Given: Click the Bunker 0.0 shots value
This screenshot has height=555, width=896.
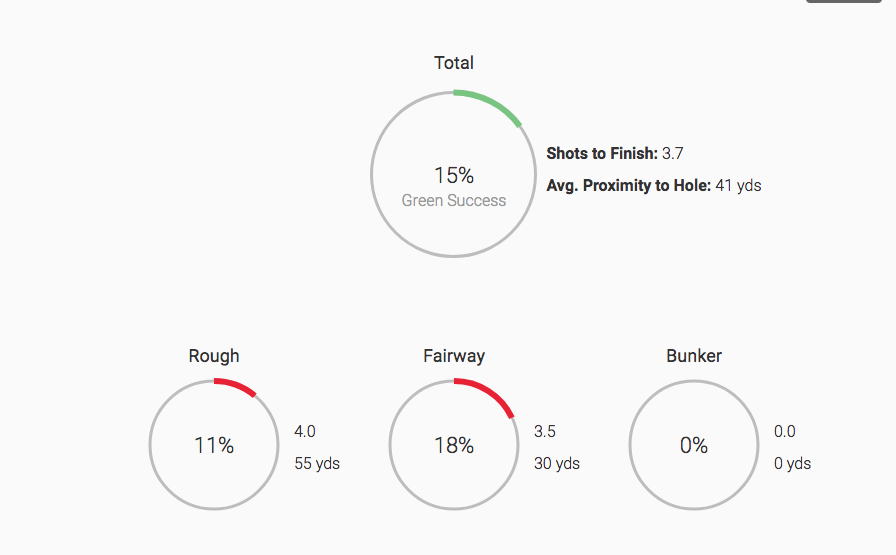Looking at the screenshot, I should click(x=785, y=432).
